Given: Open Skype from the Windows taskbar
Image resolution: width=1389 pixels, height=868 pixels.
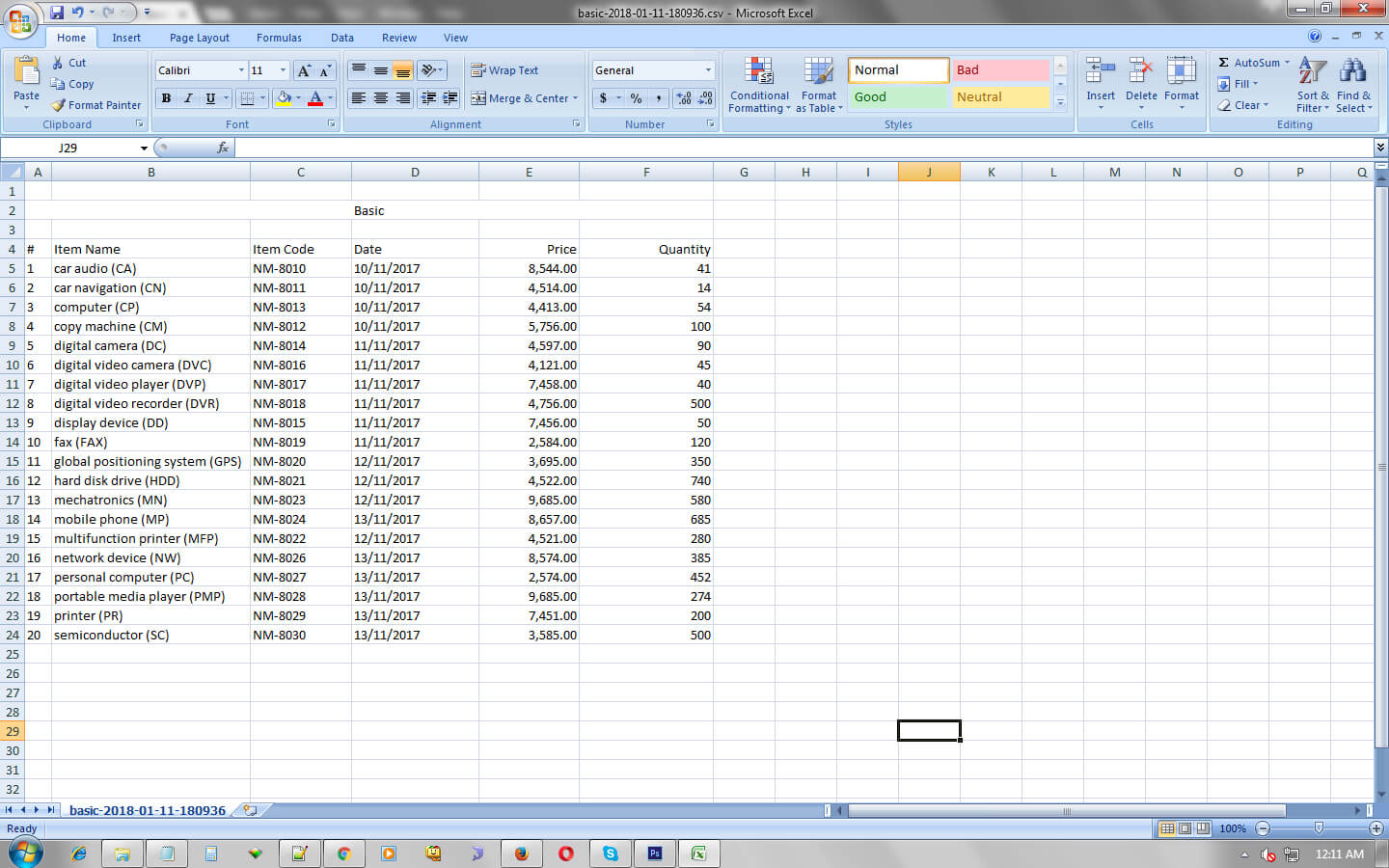Looking at the screenshot, I should coord(611,854).
